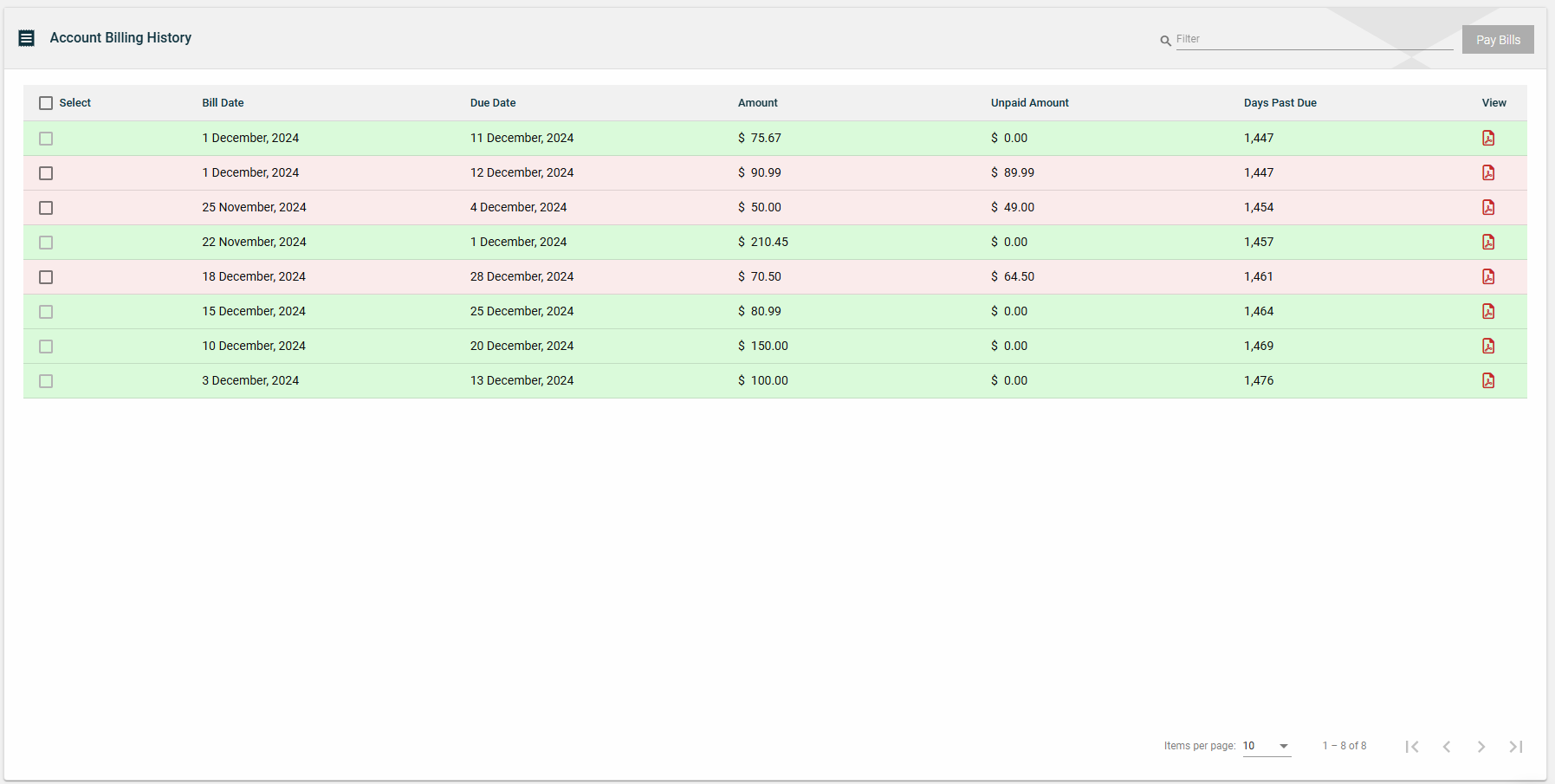Open the PDF bill dated 1 December, 2024
Screen dimensions: 1555x784
click(1490, 138)
